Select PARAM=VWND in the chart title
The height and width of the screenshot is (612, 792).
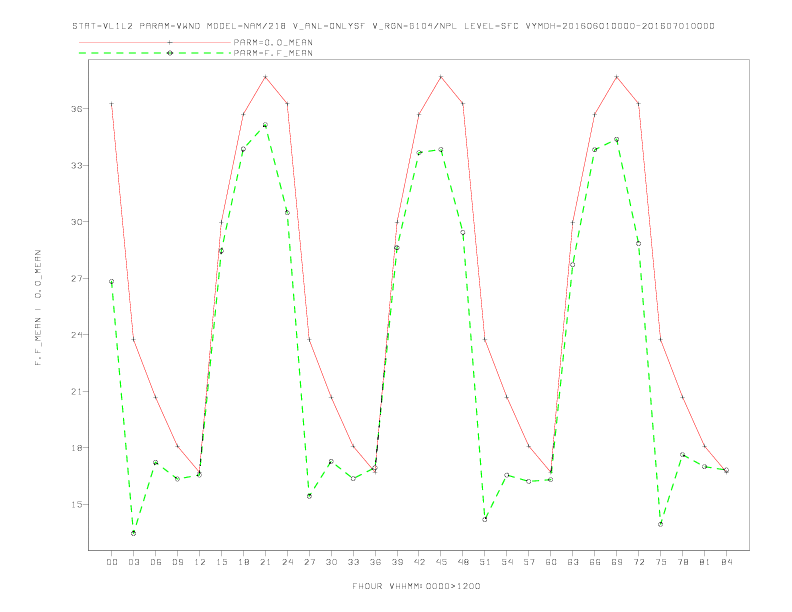170,26
